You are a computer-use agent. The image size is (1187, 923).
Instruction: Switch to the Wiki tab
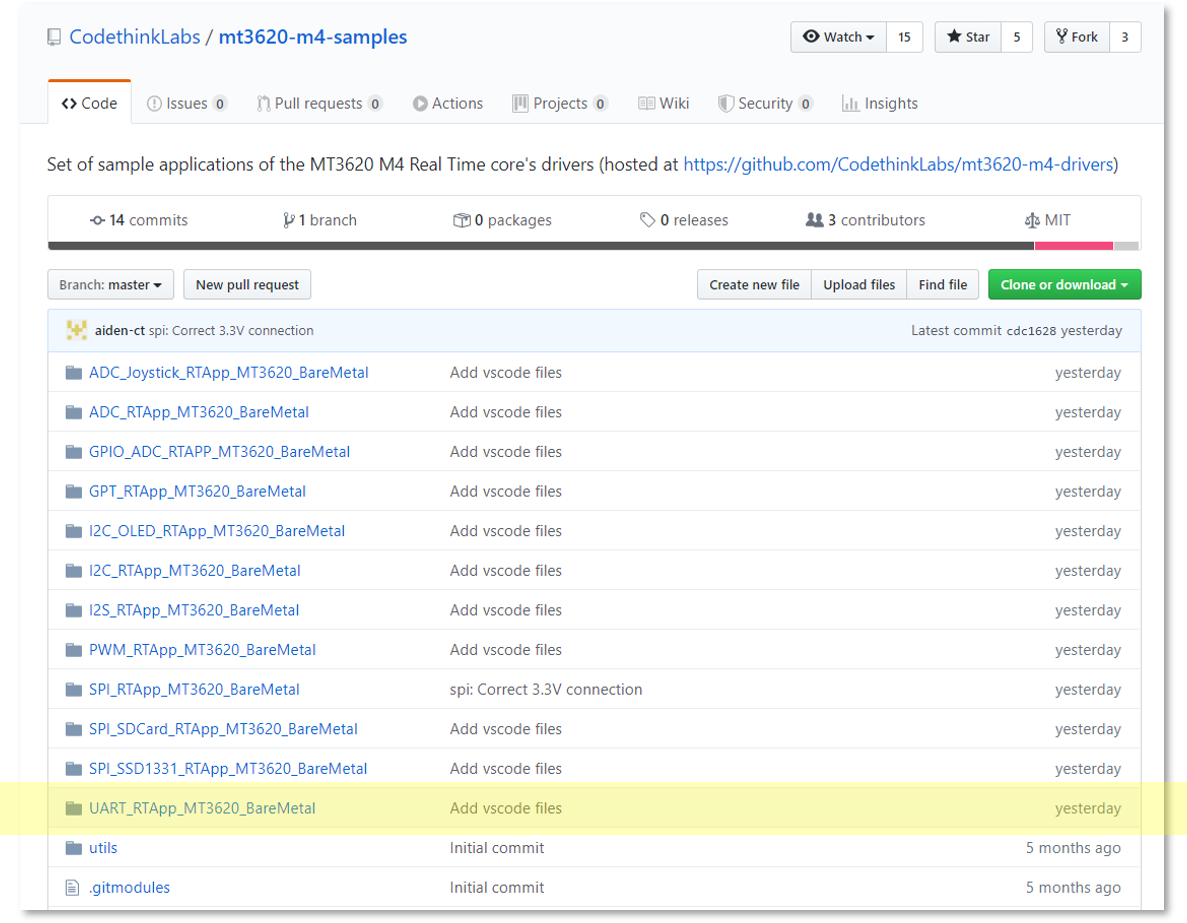coord(663,104)
